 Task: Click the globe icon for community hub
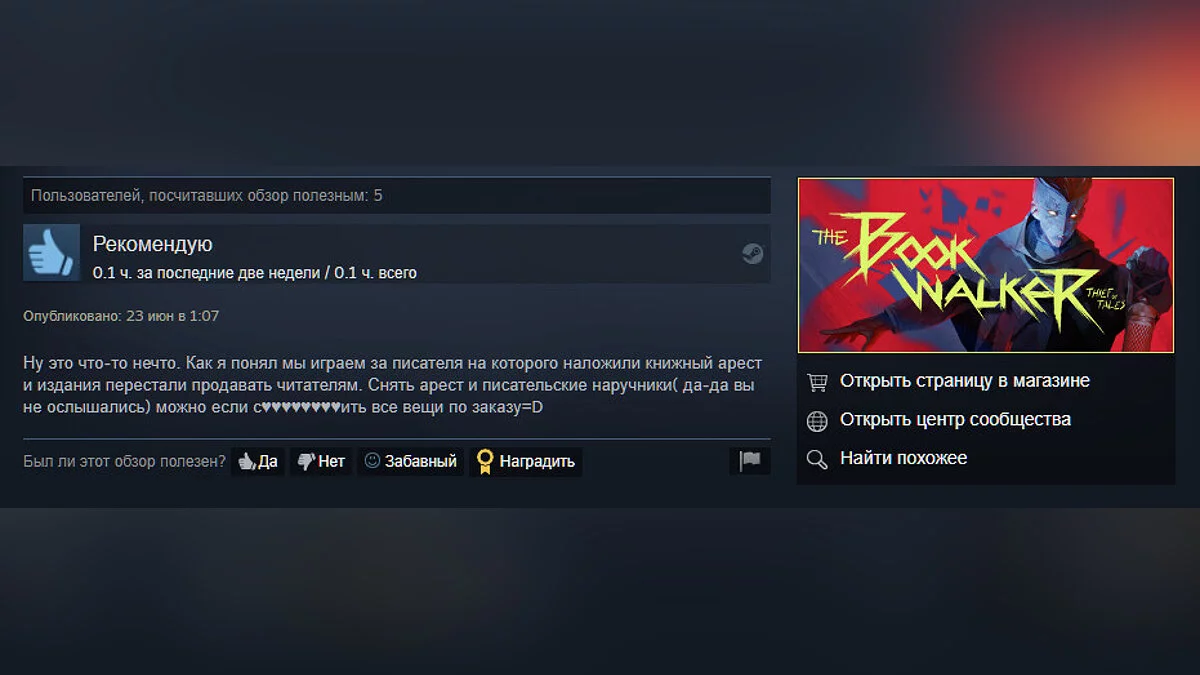coord(817,421)
